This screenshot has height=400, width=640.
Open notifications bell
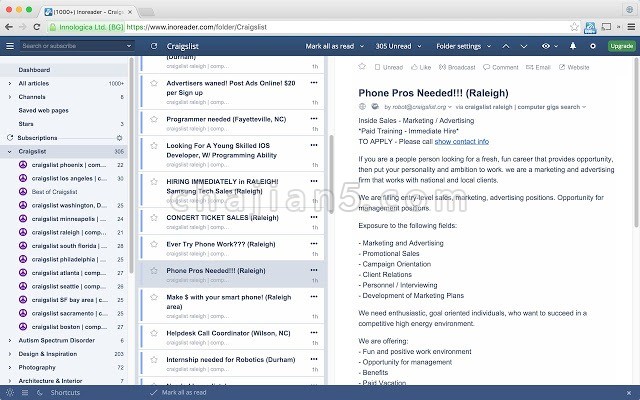click(573, 46)
